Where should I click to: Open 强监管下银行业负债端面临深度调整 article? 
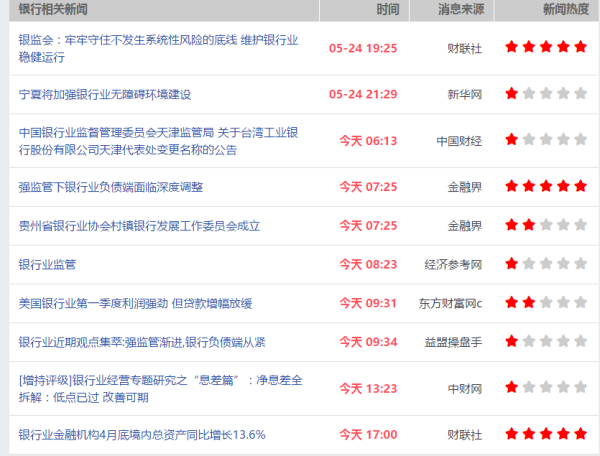pyautogui.click(x=111, y=187)
